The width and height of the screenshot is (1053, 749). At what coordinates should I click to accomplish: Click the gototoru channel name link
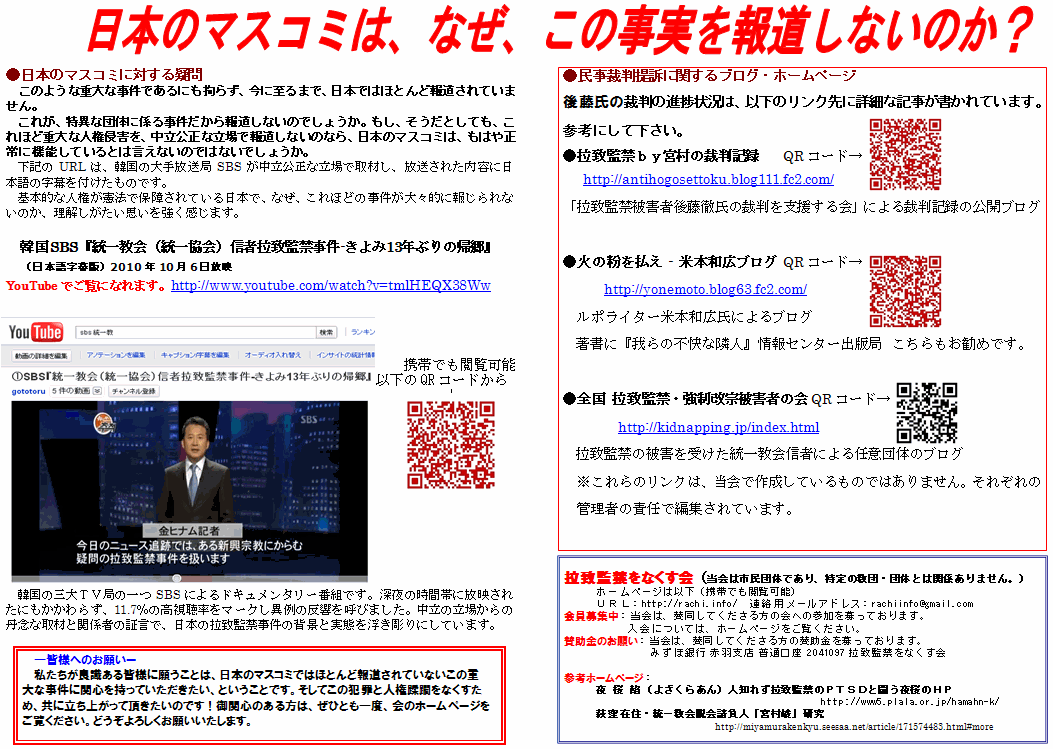tap(28, 391)
